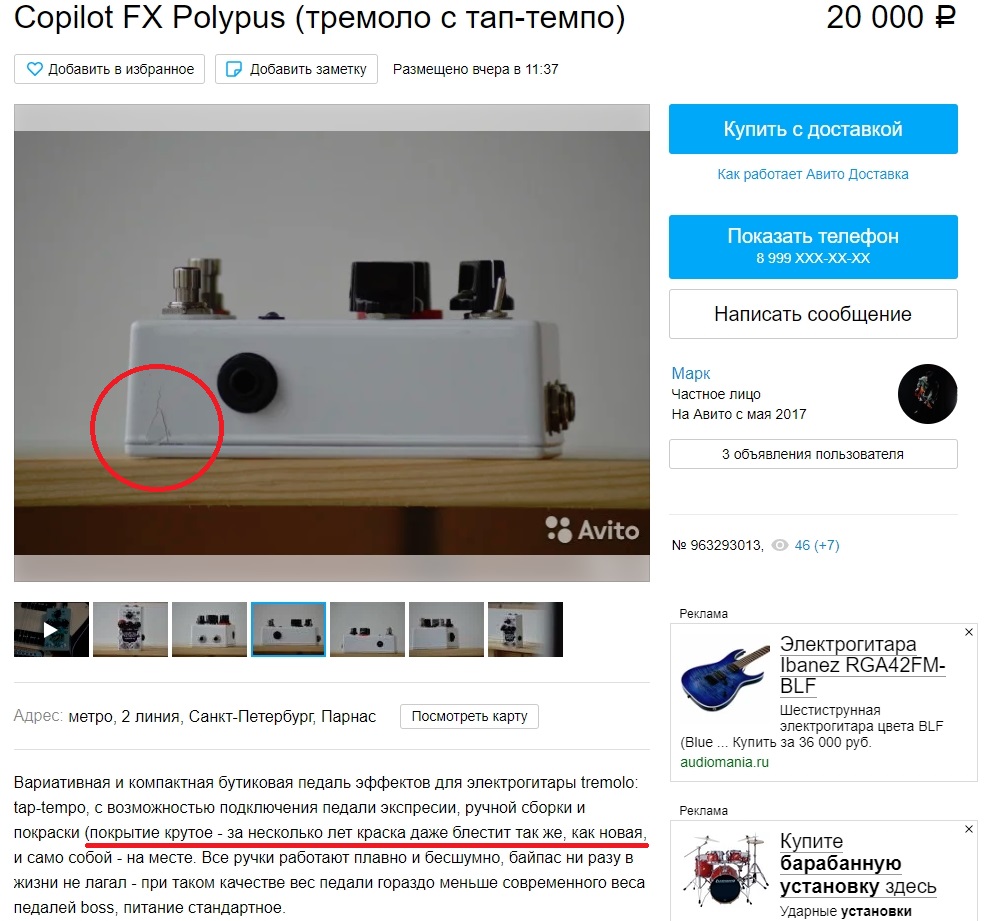The width and height of the screenshot is (985, 921).
Task: Click the seller Марк avatar image
Action: [927, 394]
